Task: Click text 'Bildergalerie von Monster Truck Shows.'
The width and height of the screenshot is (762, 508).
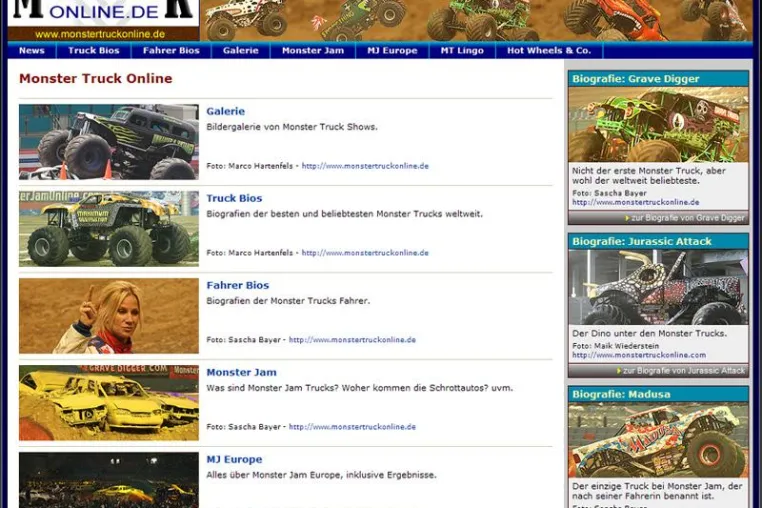Action: pos(292,127)
